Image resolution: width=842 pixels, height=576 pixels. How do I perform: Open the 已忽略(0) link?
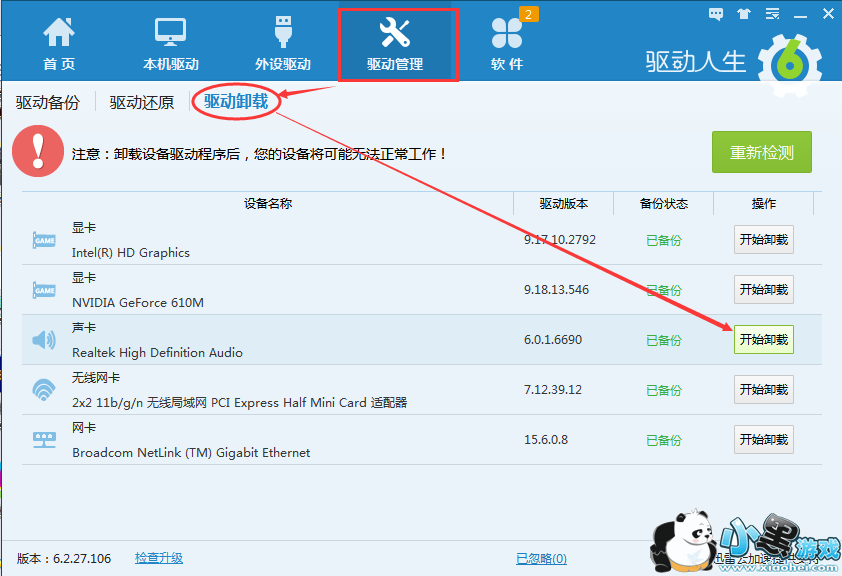541,559
